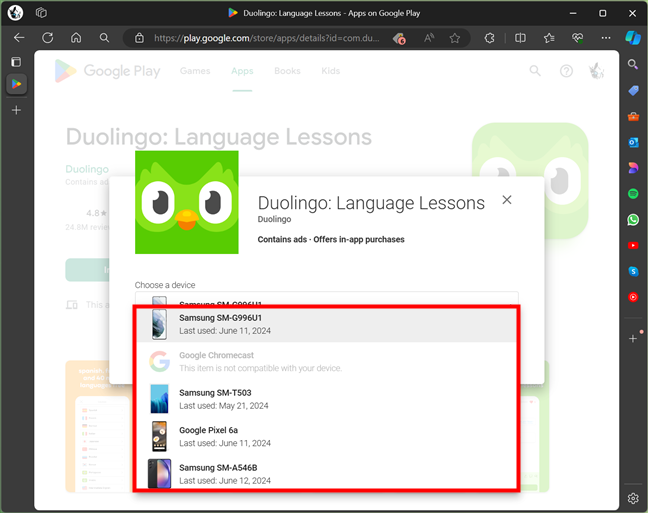Activate the Read aloud icon

coord(429,38)
